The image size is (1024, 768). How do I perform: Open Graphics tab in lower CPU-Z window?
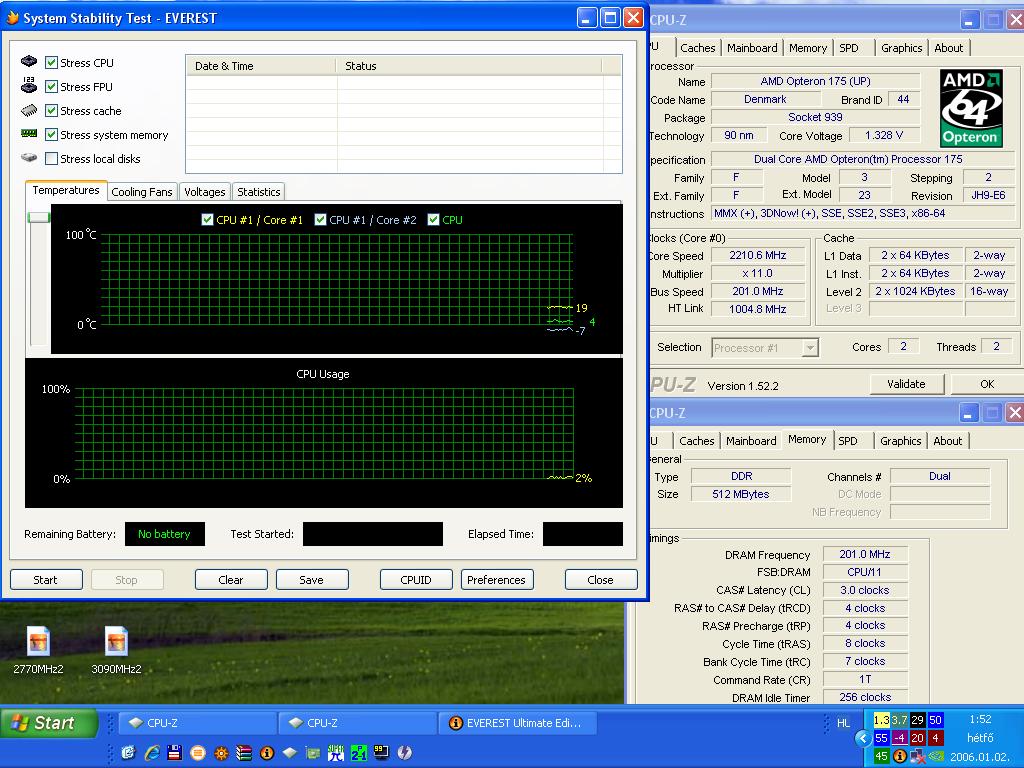[x=901, y=441]
